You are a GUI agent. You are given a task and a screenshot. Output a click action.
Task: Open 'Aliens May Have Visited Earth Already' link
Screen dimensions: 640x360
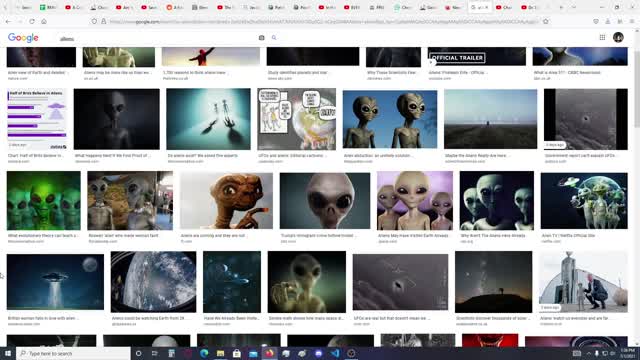413,236
